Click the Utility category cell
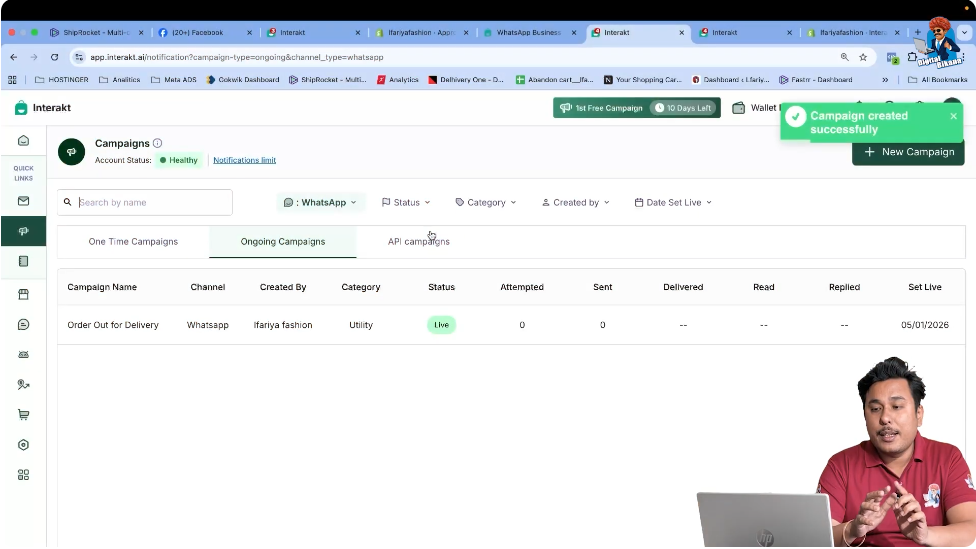 click(x=360, y=325)
